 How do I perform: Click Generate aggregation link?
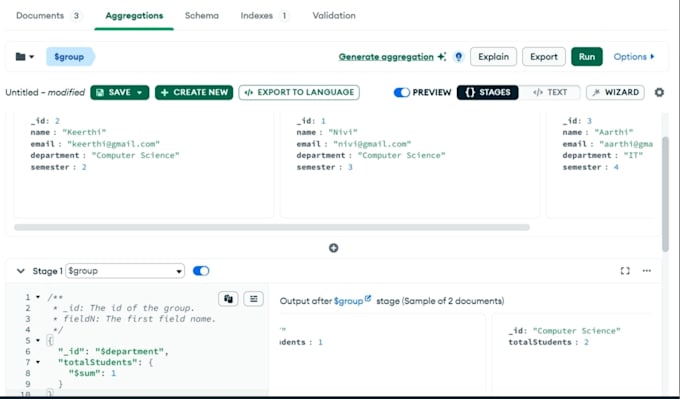pyautogui.click(x=386, y=57)
